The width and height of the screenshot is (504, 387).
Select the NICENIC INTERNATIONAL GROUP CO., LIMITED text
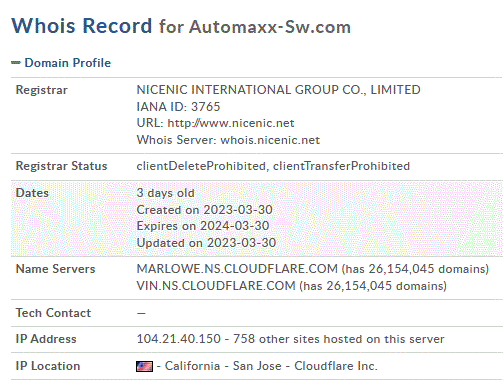tap(278, 90)
